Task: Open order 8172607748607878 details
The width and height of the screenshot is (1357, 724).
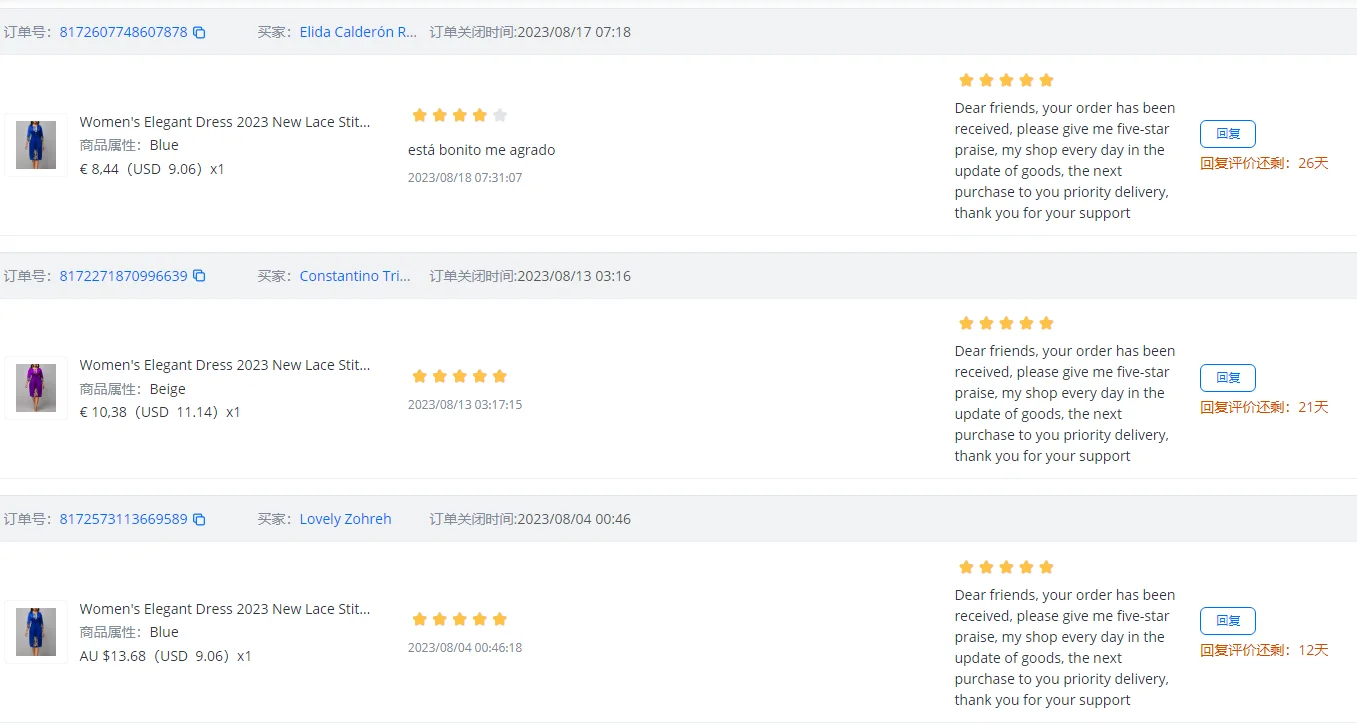Action: pyautogui.click(x=123, y=32)
